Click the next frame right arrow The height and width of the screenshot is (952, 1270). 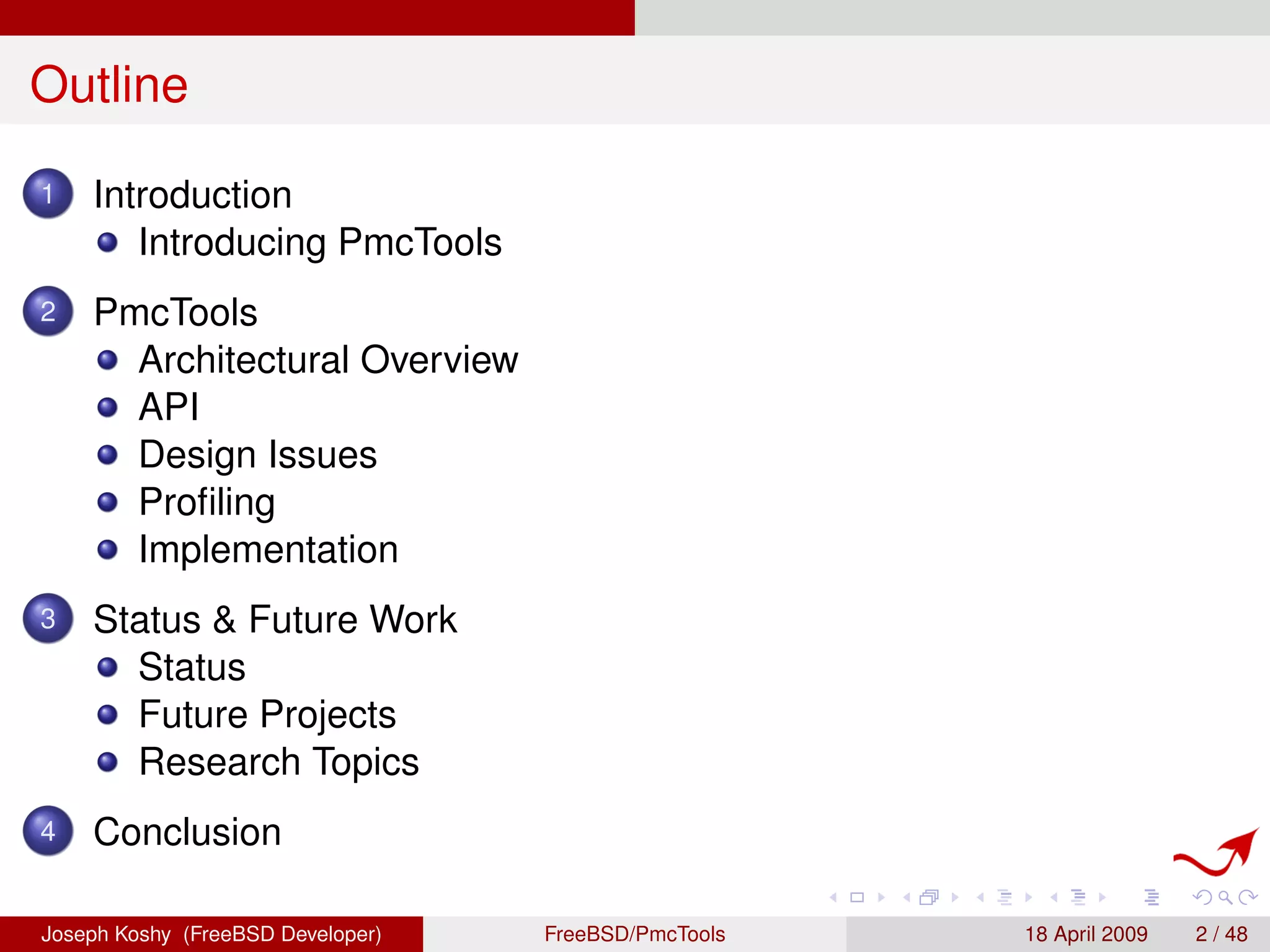[x=955, y=897]
